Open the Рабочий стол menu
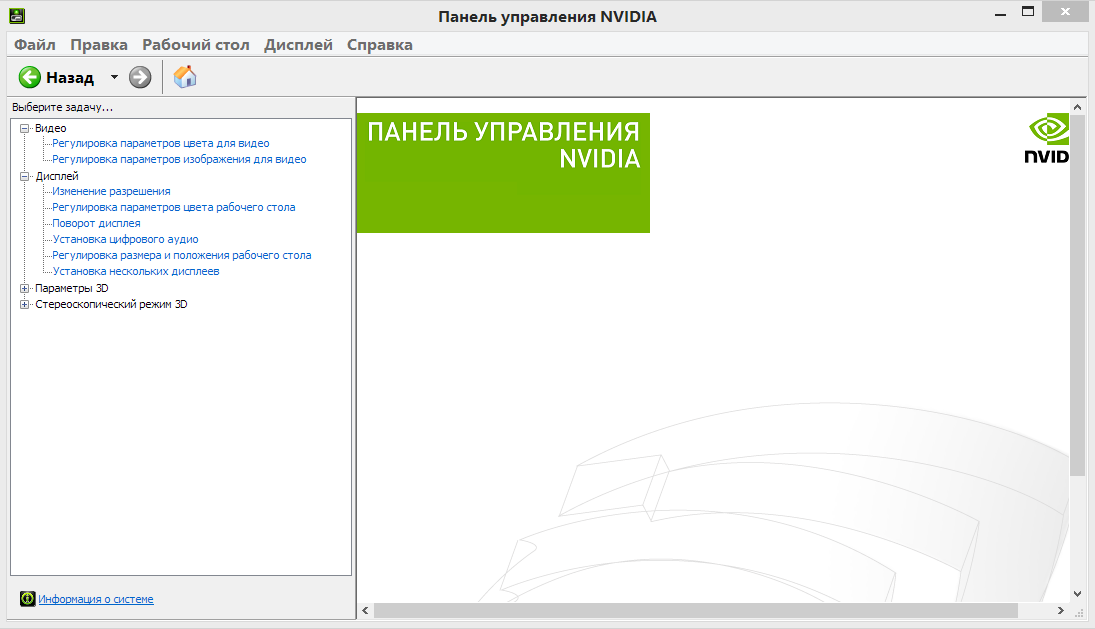Viewport: 1095px width, 629px height. [x=196, y=45]
